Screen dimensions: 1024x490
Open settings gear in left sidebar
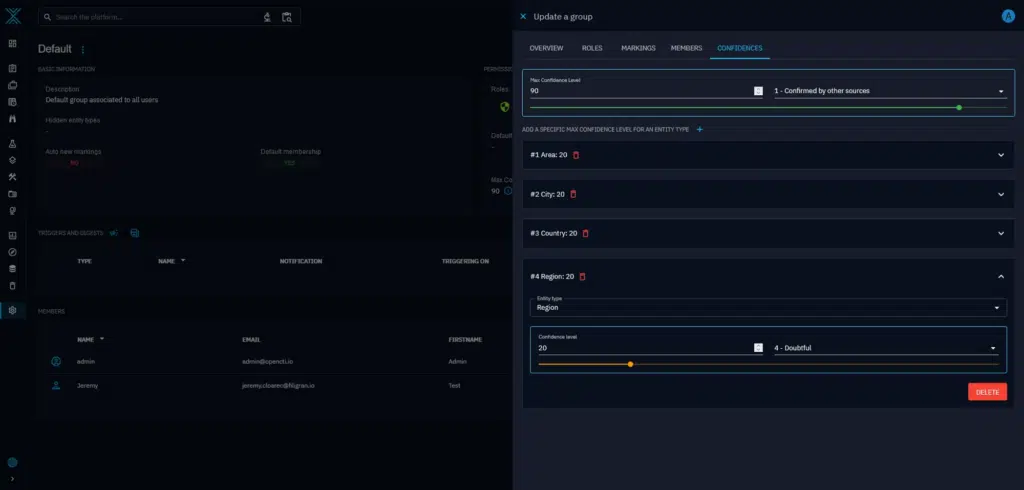click(x=12, y=310)
